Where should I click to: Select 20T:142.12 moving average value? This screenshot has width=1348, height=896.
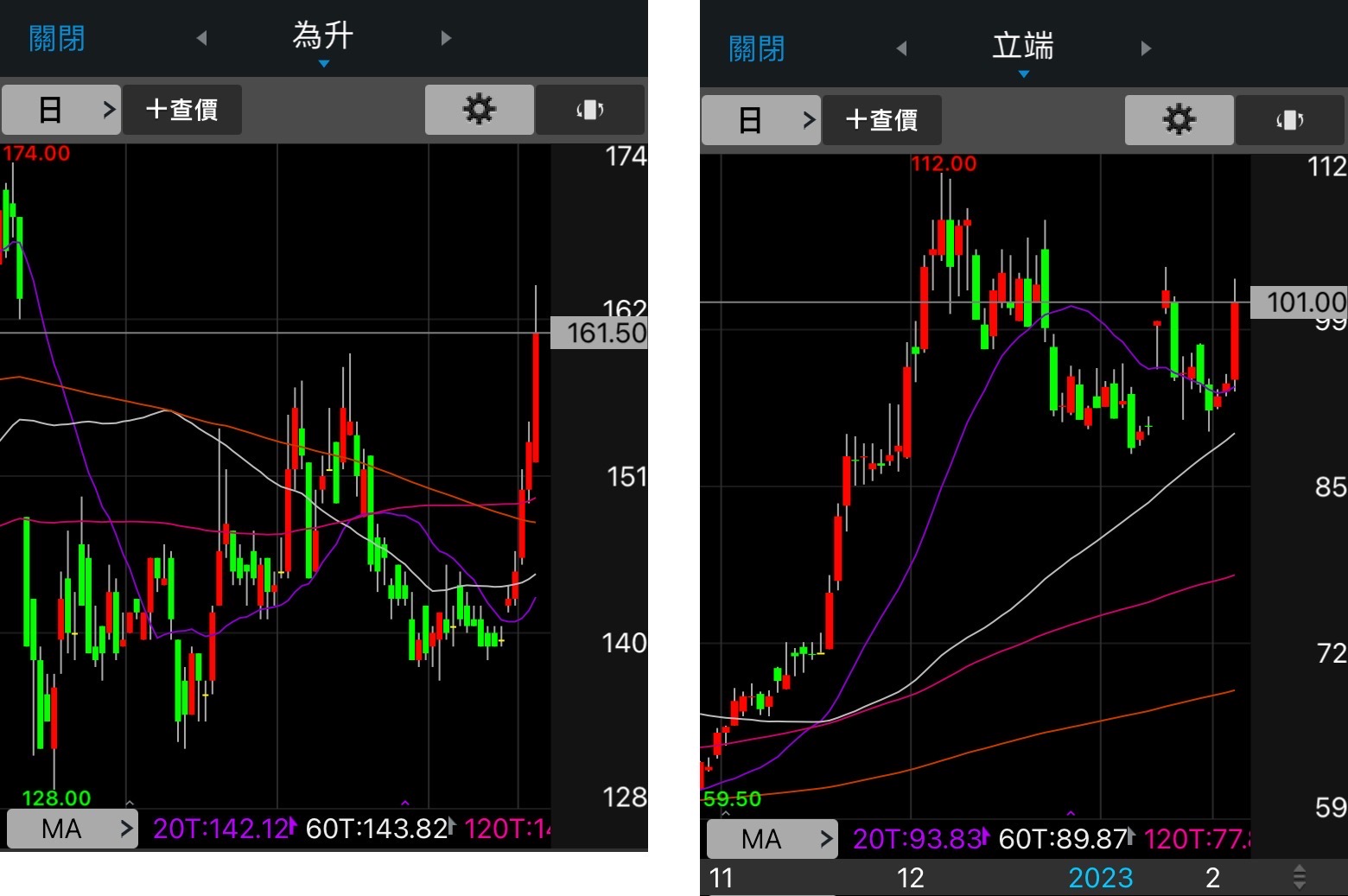coord(223,829)
